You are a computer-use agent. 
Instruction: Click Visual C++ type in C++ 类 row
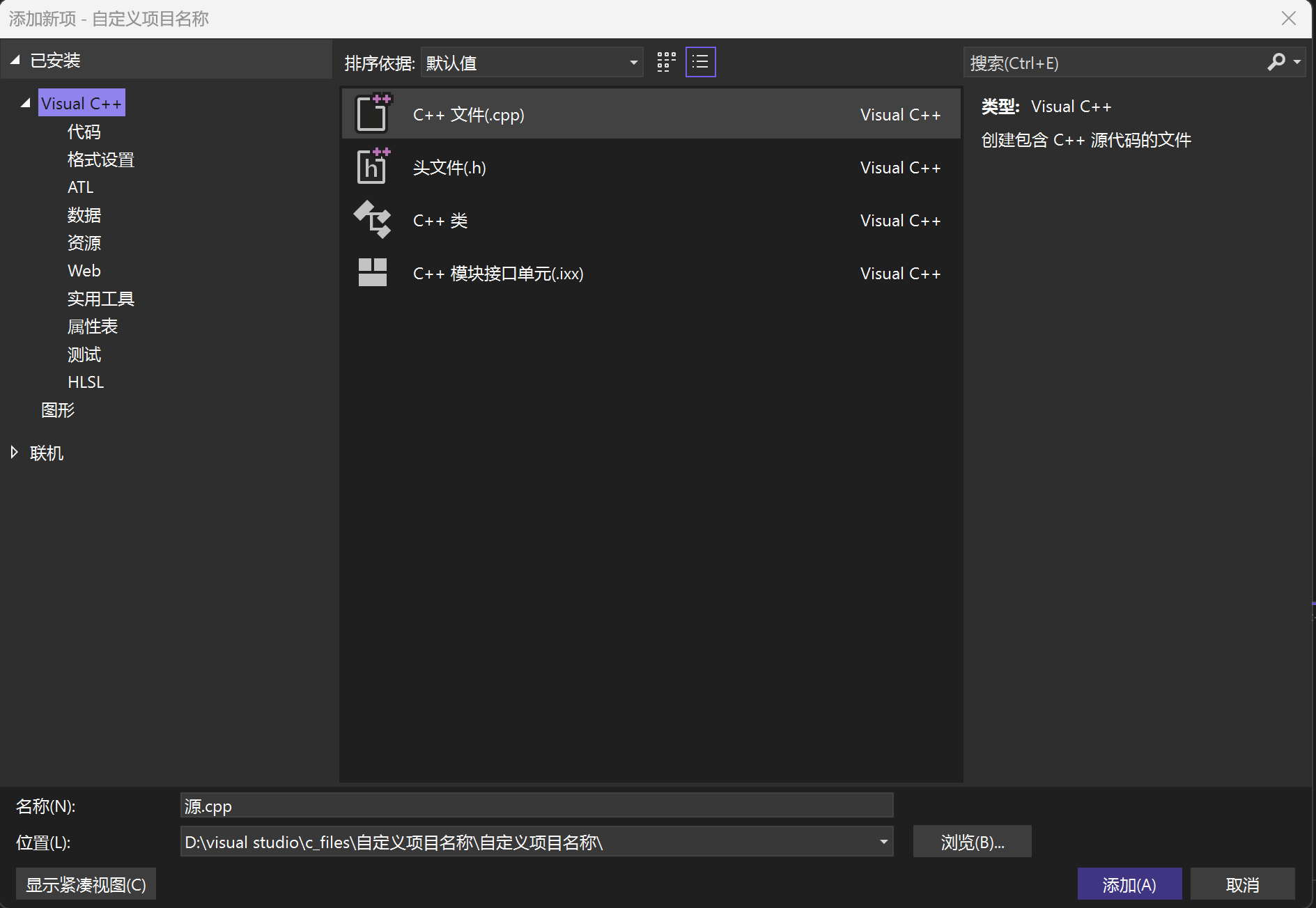[x=900, y=221]
